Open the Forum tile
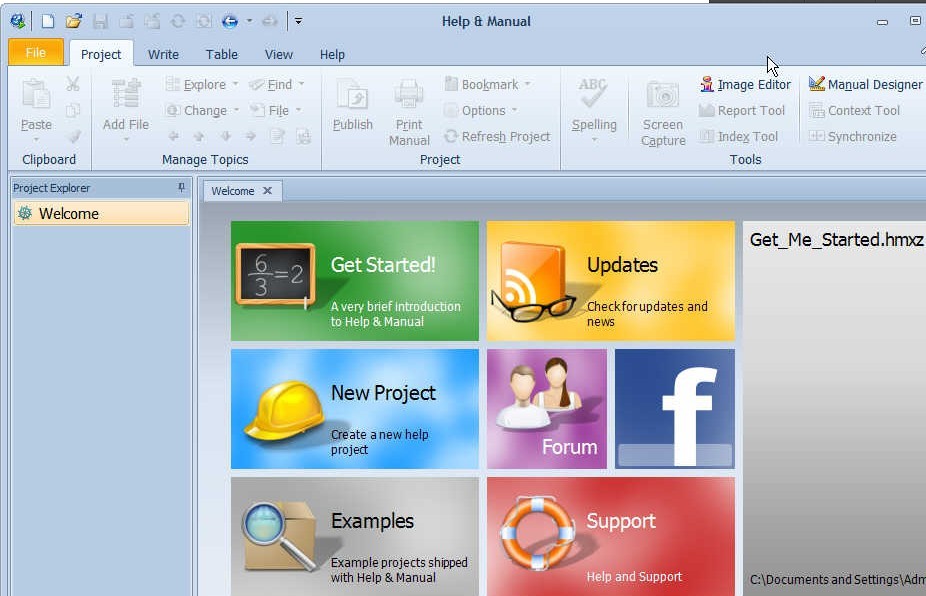Screen dimensions: 926x596 [x=547, y=409]
